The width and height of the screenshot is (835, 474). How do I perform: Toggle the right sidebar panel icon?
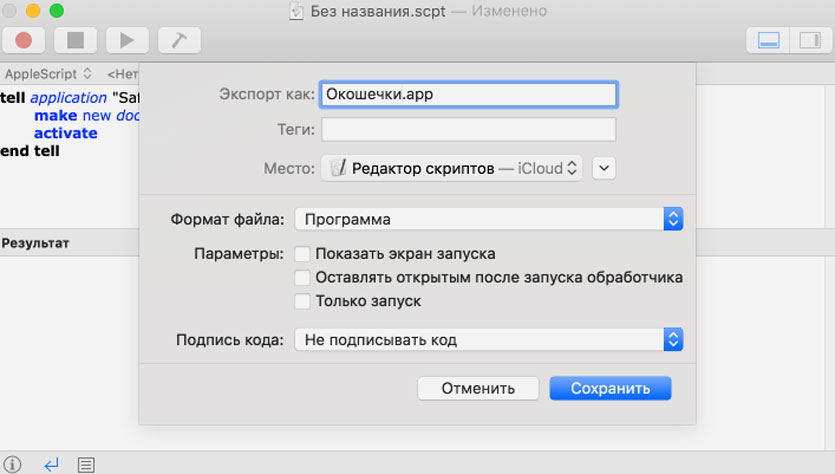tap(805, 41)
